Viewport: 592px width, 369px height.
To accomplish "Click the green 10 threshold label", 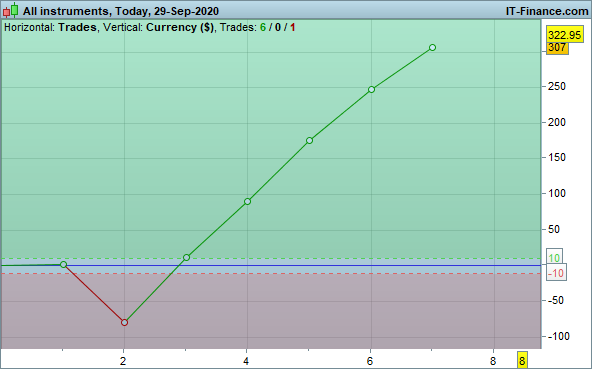I will (554, 258).
